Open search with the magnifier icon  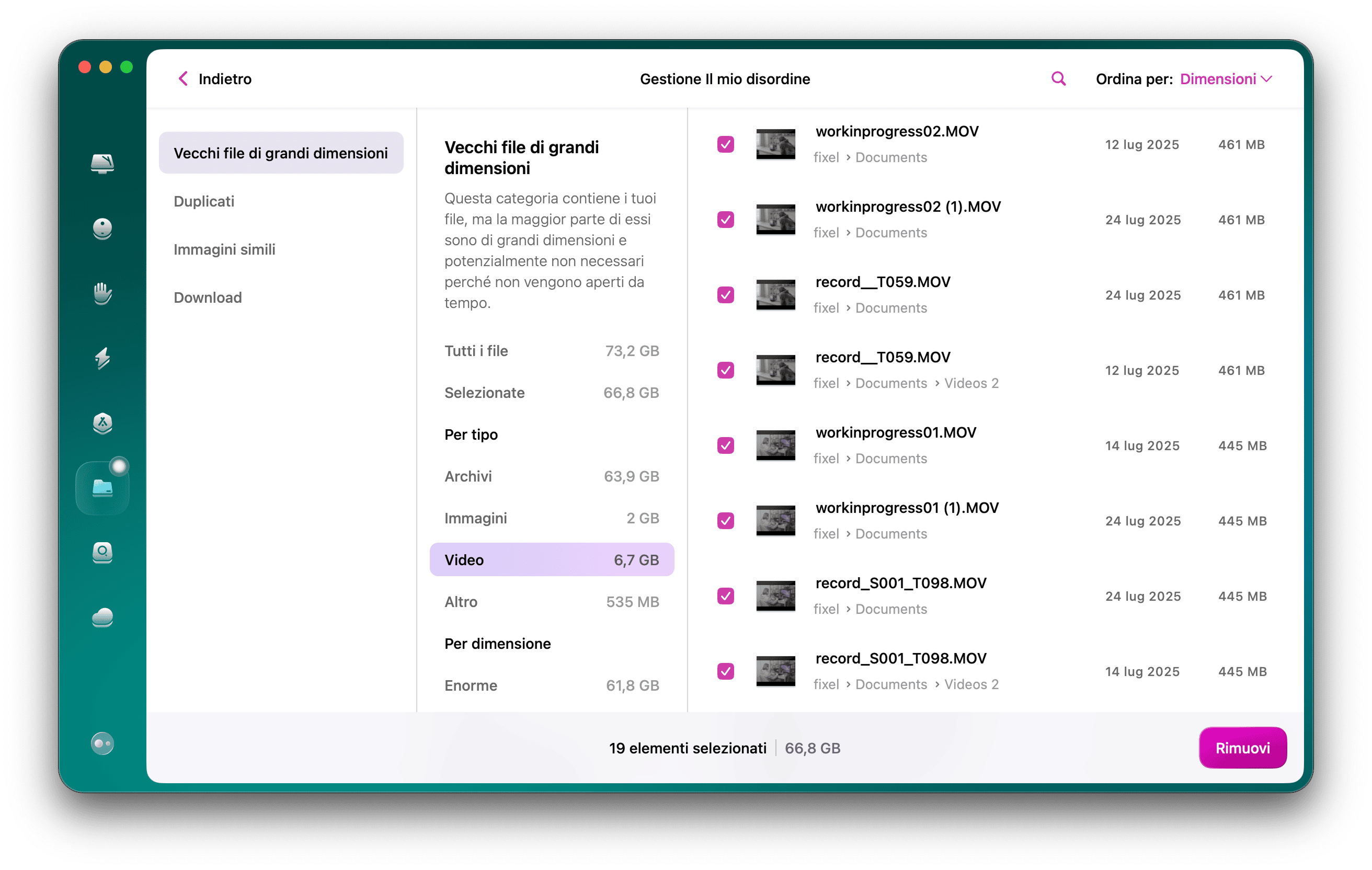(x=1058, y=78)
